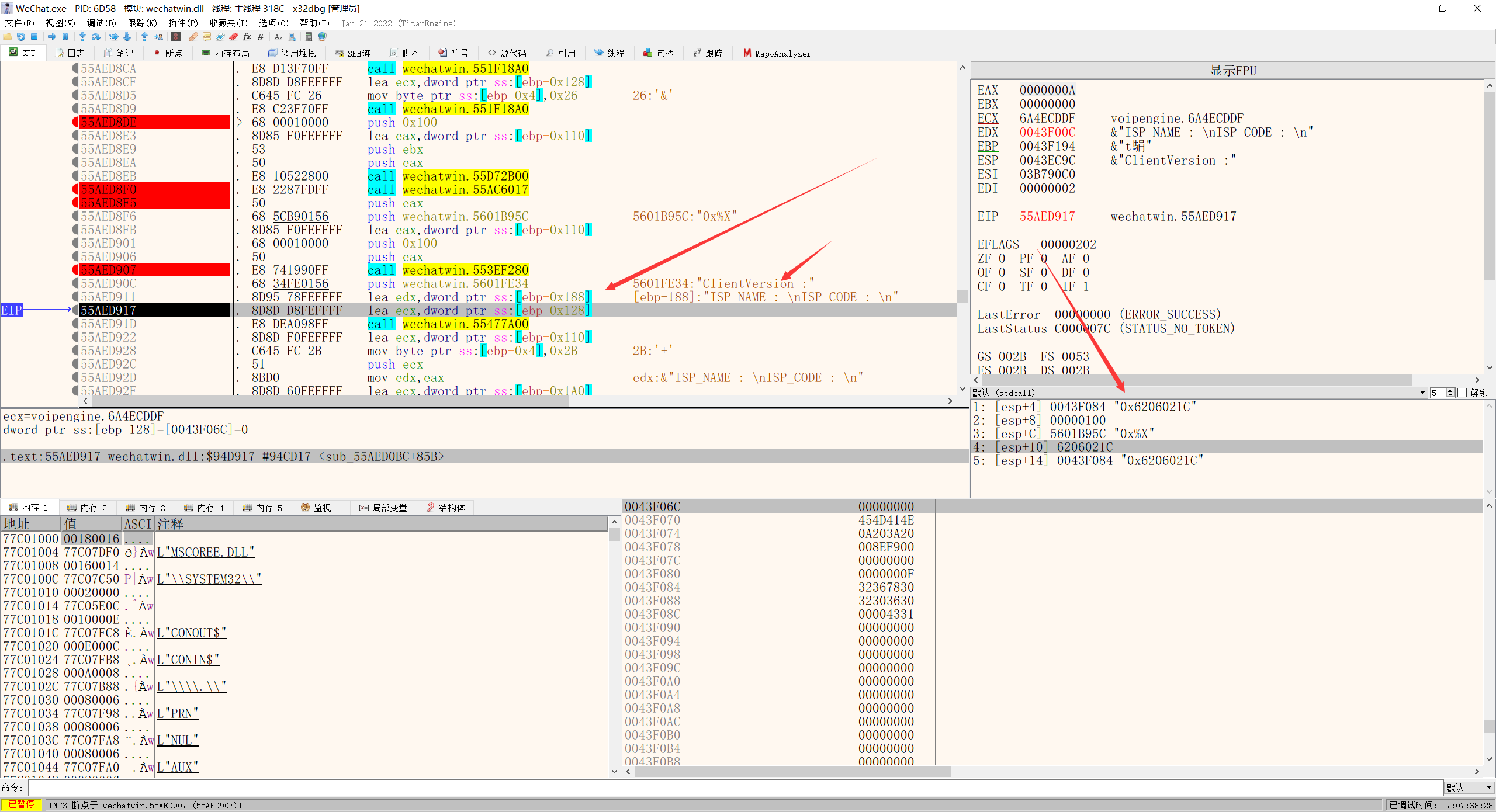The width and height of the screenshot is (1496, 812).
Task: Toggle breakpoint at address 55AED907
Action: pyautogui.click(x=76, y=270)
